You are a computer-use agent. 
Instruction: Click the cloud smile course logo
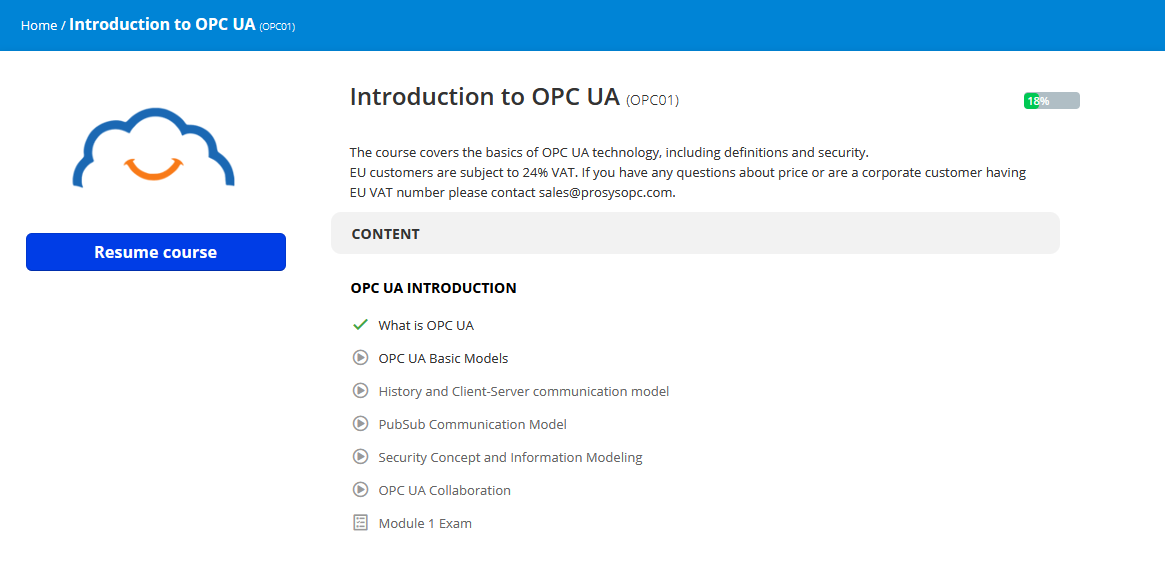[x=154, y=148]
